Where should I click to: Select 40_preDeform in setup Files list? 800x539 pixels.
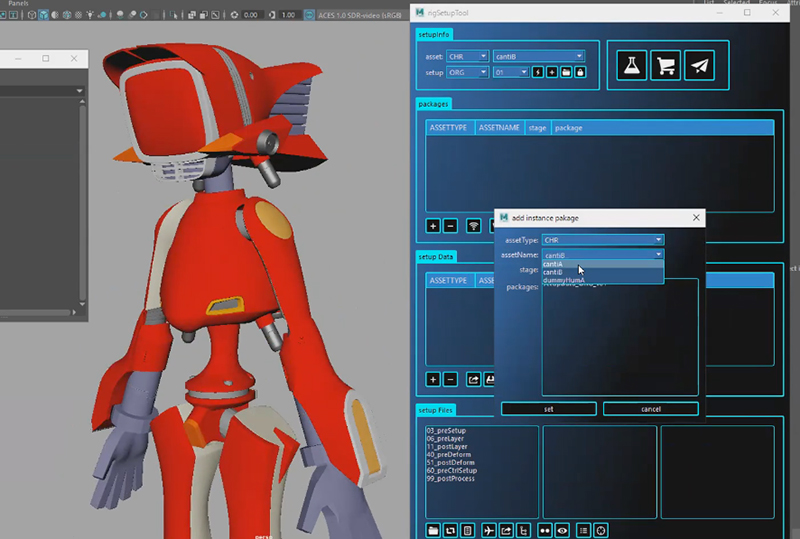(448, 454)
